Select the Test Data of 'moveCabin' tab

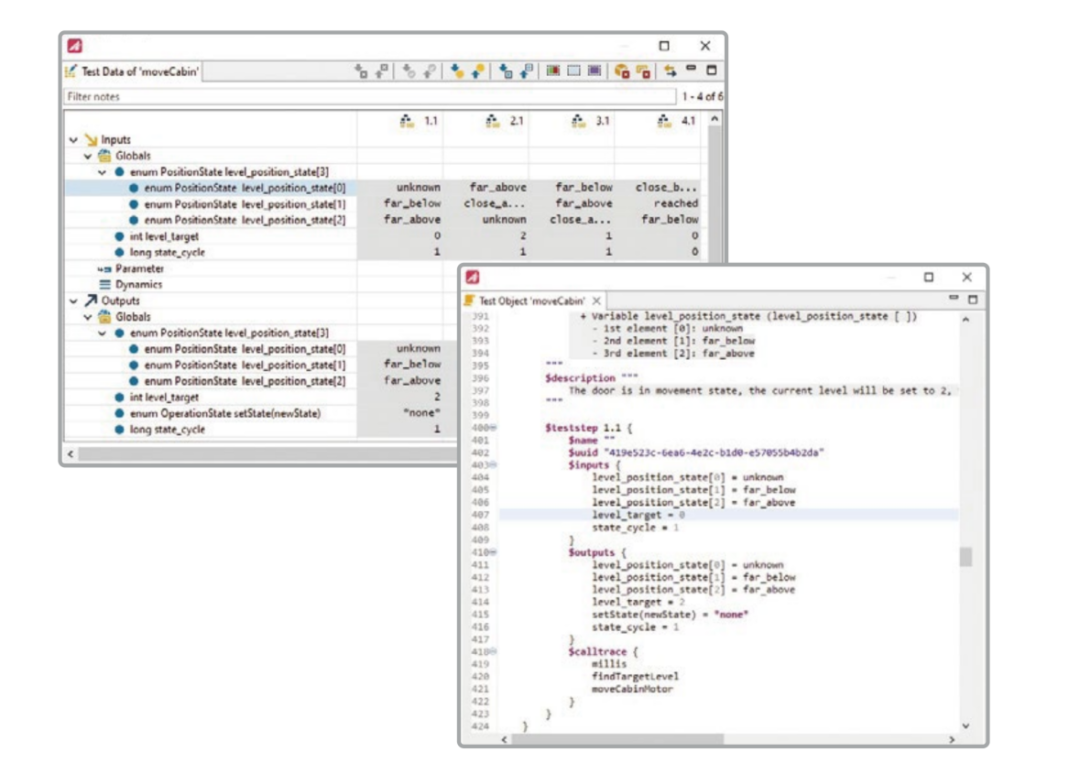(x=133, y=71)
